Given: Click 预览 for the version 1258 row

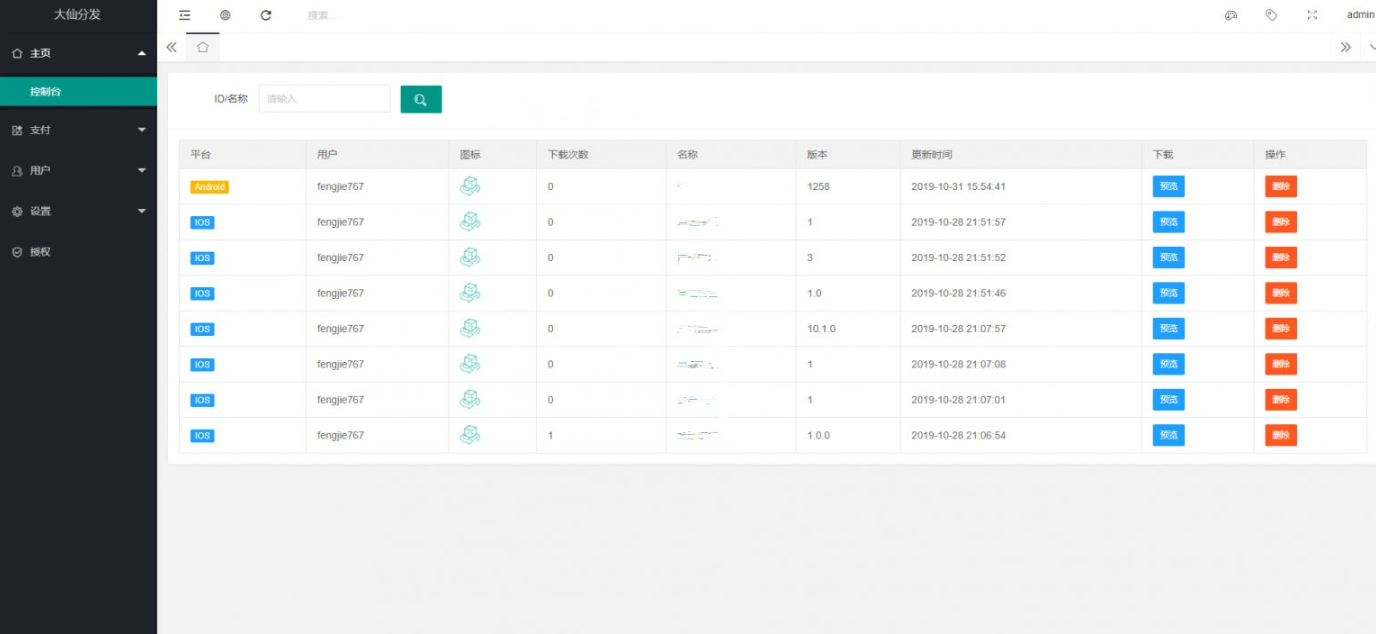Looking at the screenshot, I should click(1168, 186).
